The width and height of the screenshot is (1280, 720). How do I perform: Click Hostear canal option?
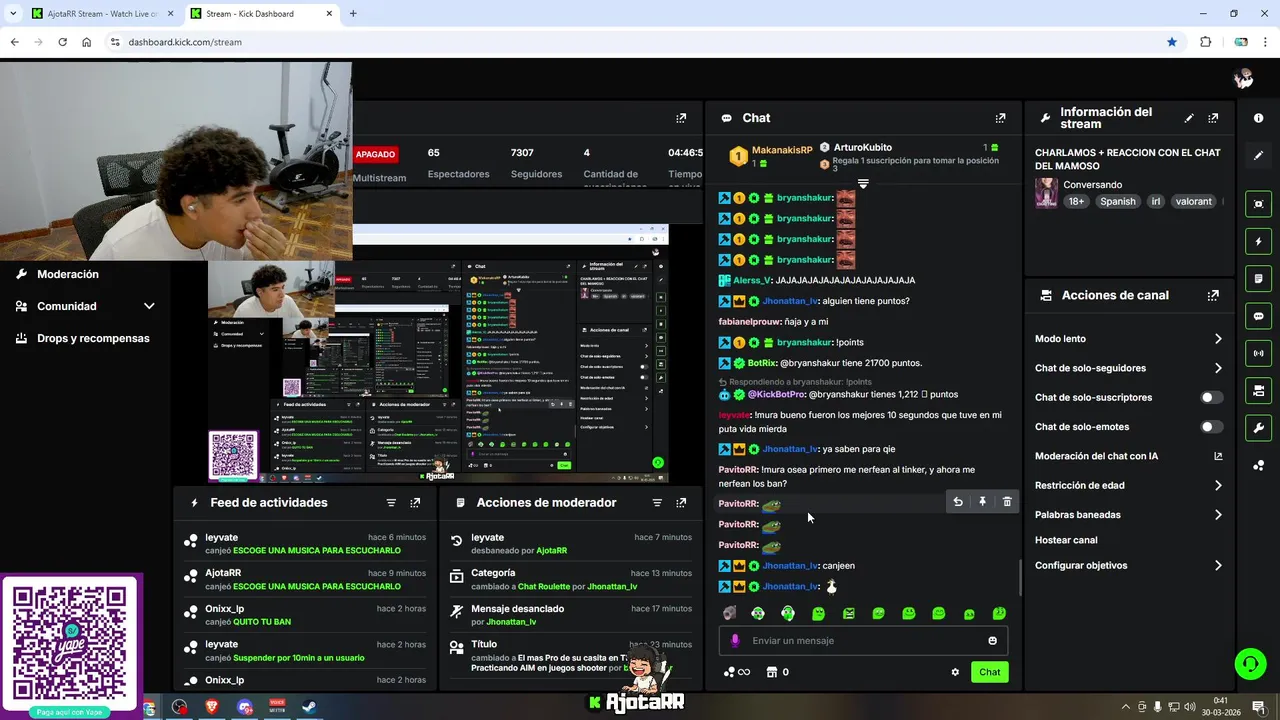pyautogui.click(x=1066, y=540)
